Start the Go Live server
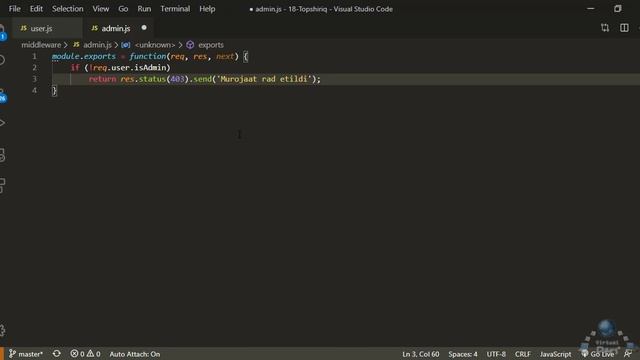 pyautogui.click(x=598, y=354)
